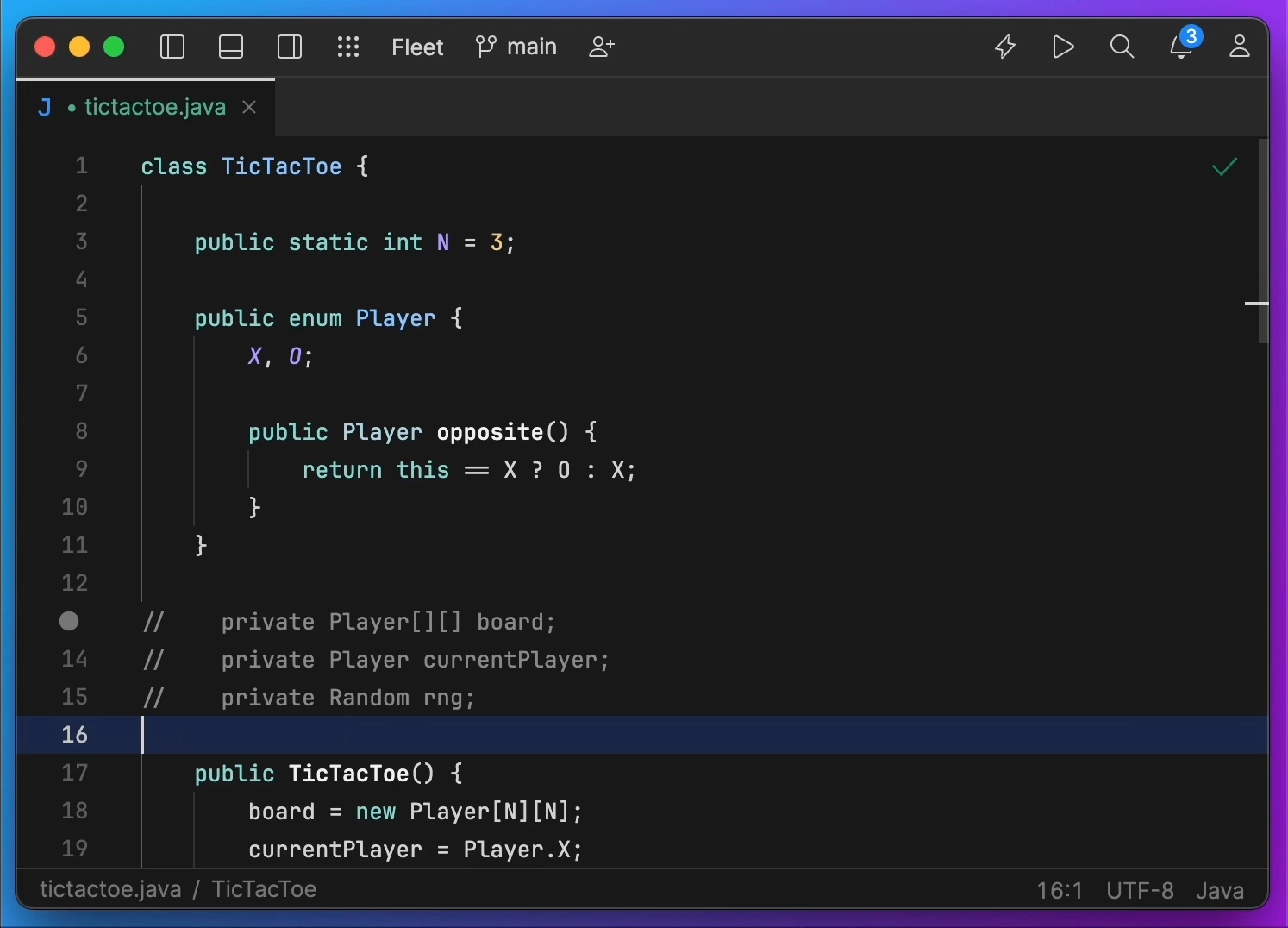Click the lightning bolt Smart Mode icon

click(1005, 47)
